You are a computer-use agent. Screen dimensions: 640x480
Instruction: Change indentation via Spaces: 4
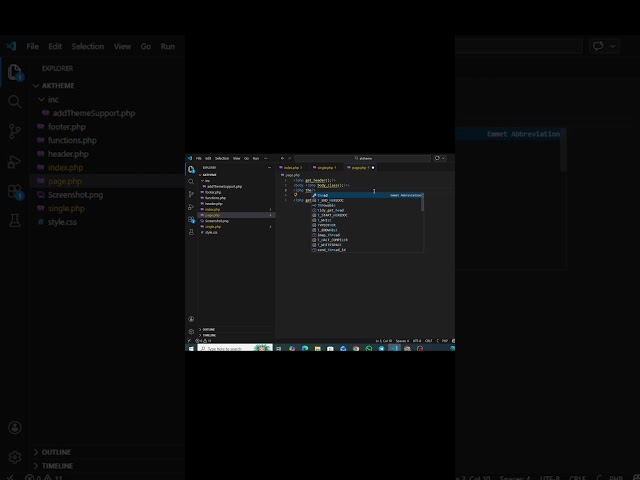(402, 341)
